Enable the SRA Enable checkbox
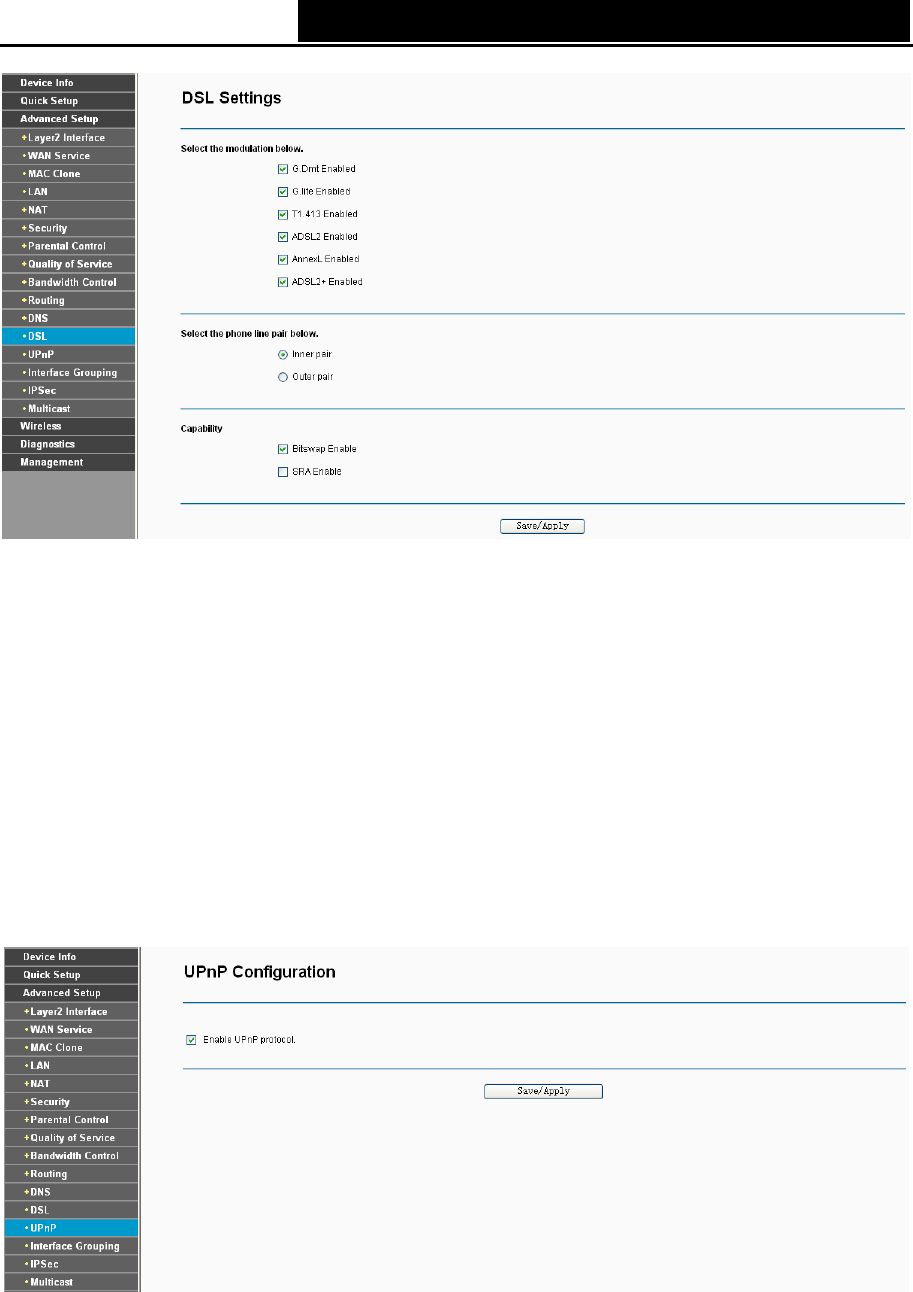This screenshot has width=913, height=1292. tap(283, 472)
